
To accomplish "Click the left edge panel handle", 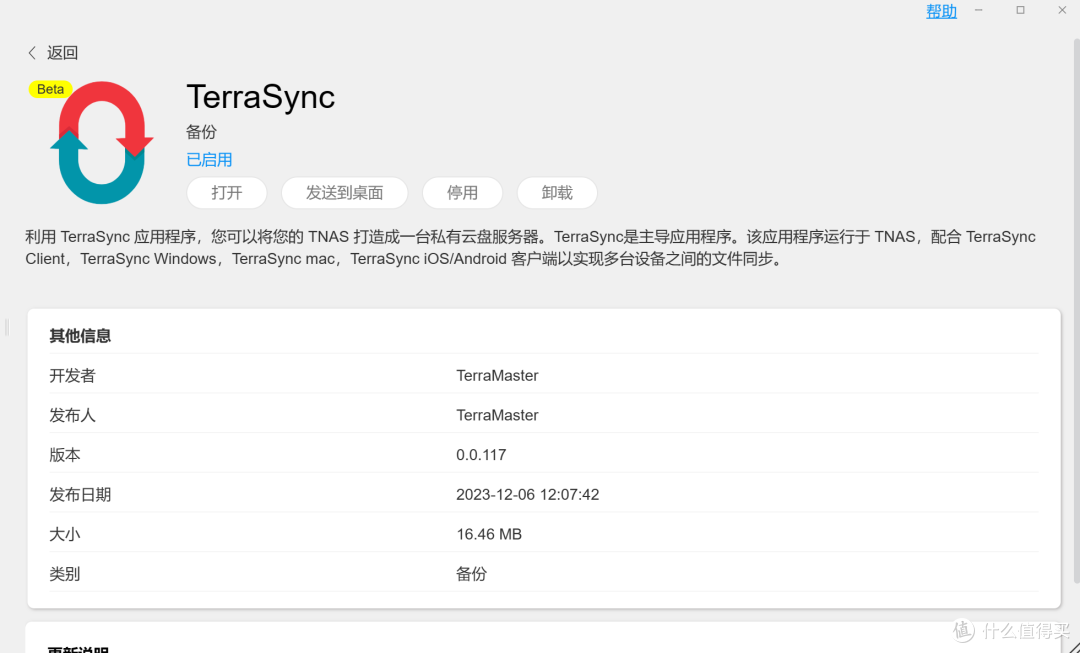I will (7, 327).
